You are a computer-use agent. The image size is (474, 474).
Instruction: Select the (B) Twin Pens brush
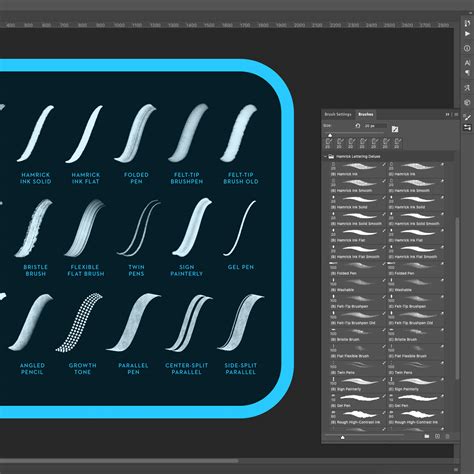[358, 367]
